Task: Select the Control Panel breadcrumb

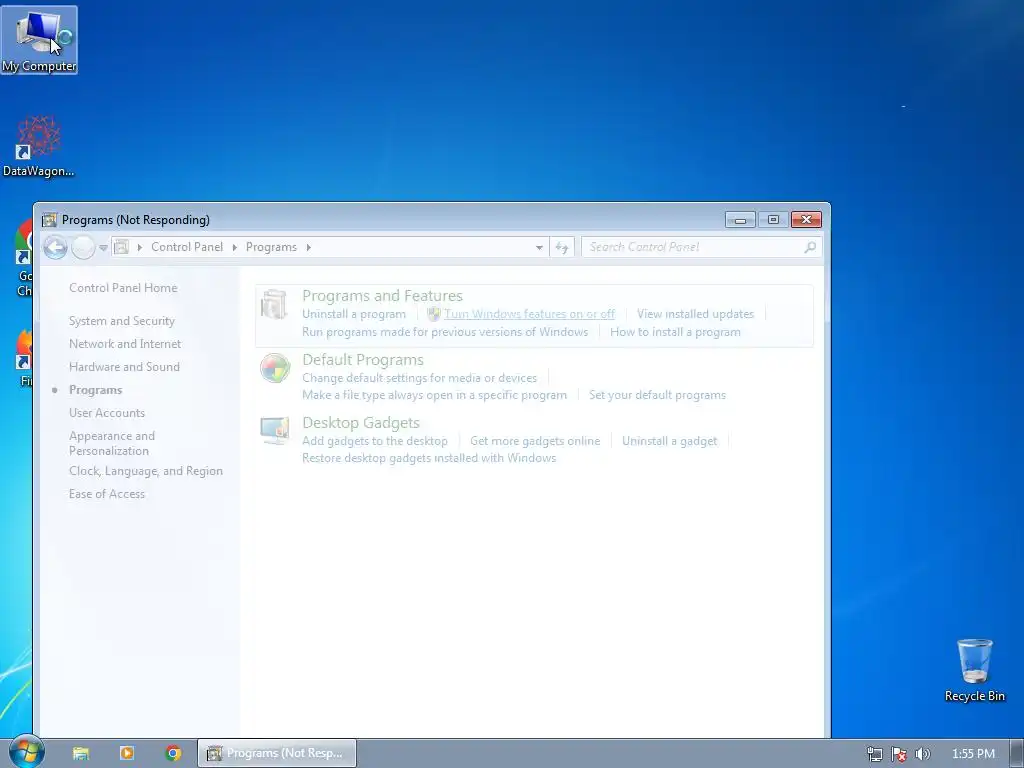Action: pos(187,247)
